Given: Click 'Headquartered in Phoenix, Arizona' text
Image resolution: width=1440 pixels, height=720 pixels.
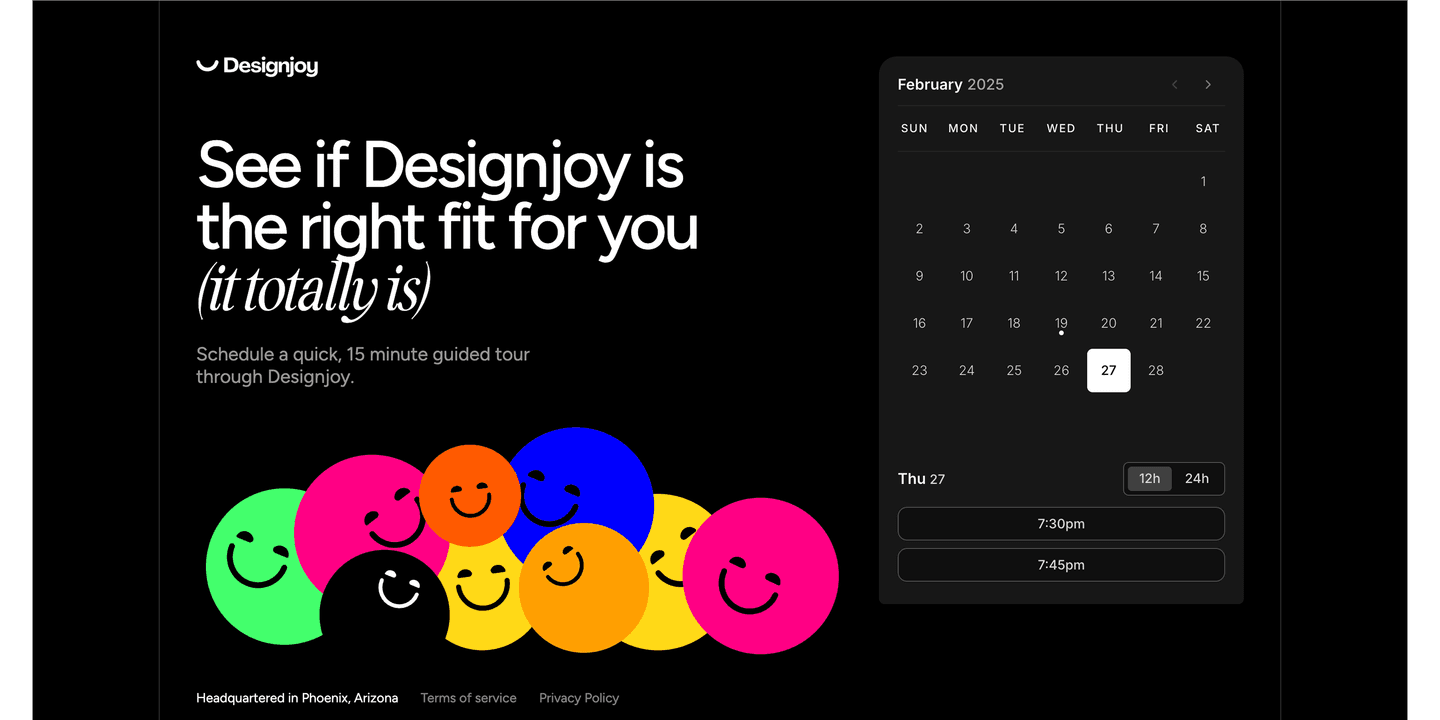Looking at the screenshot, I should [297, 698].
